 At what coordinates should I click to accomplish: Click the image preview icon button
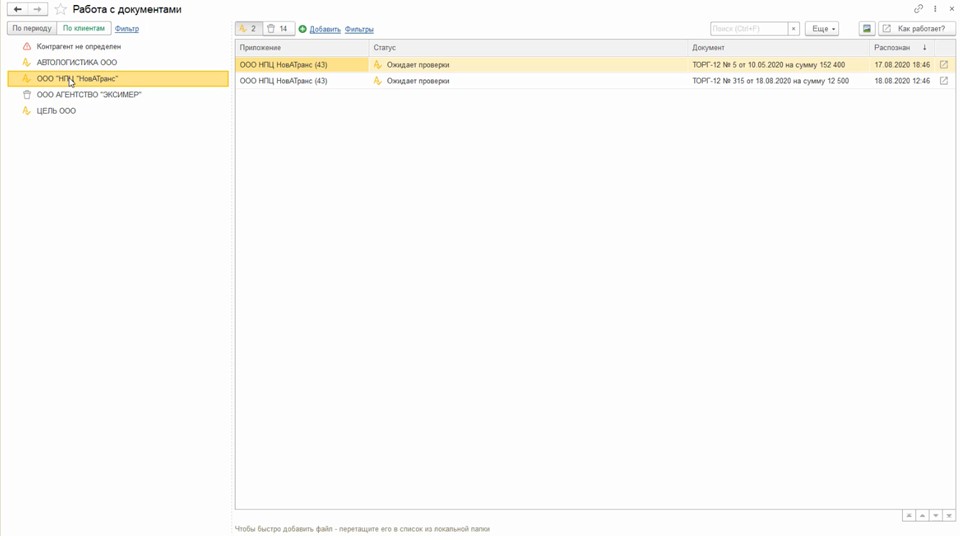[866, 29]
